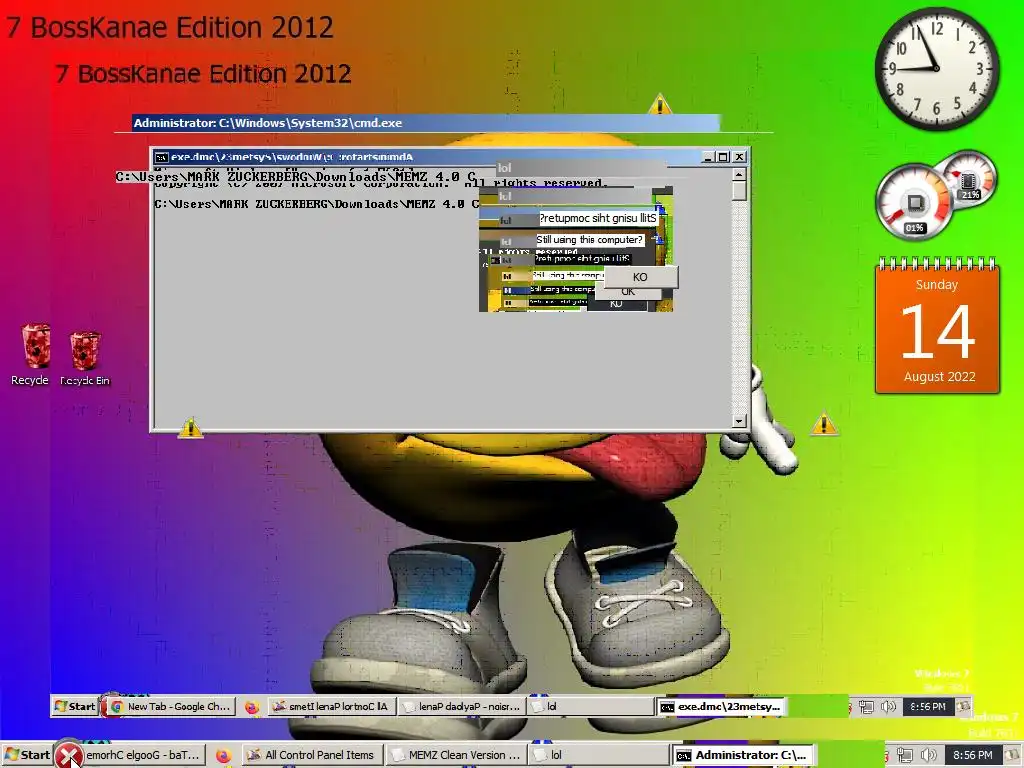
Task: Open the Start menu on the bottom taskbar
Action: coord(26,755)
